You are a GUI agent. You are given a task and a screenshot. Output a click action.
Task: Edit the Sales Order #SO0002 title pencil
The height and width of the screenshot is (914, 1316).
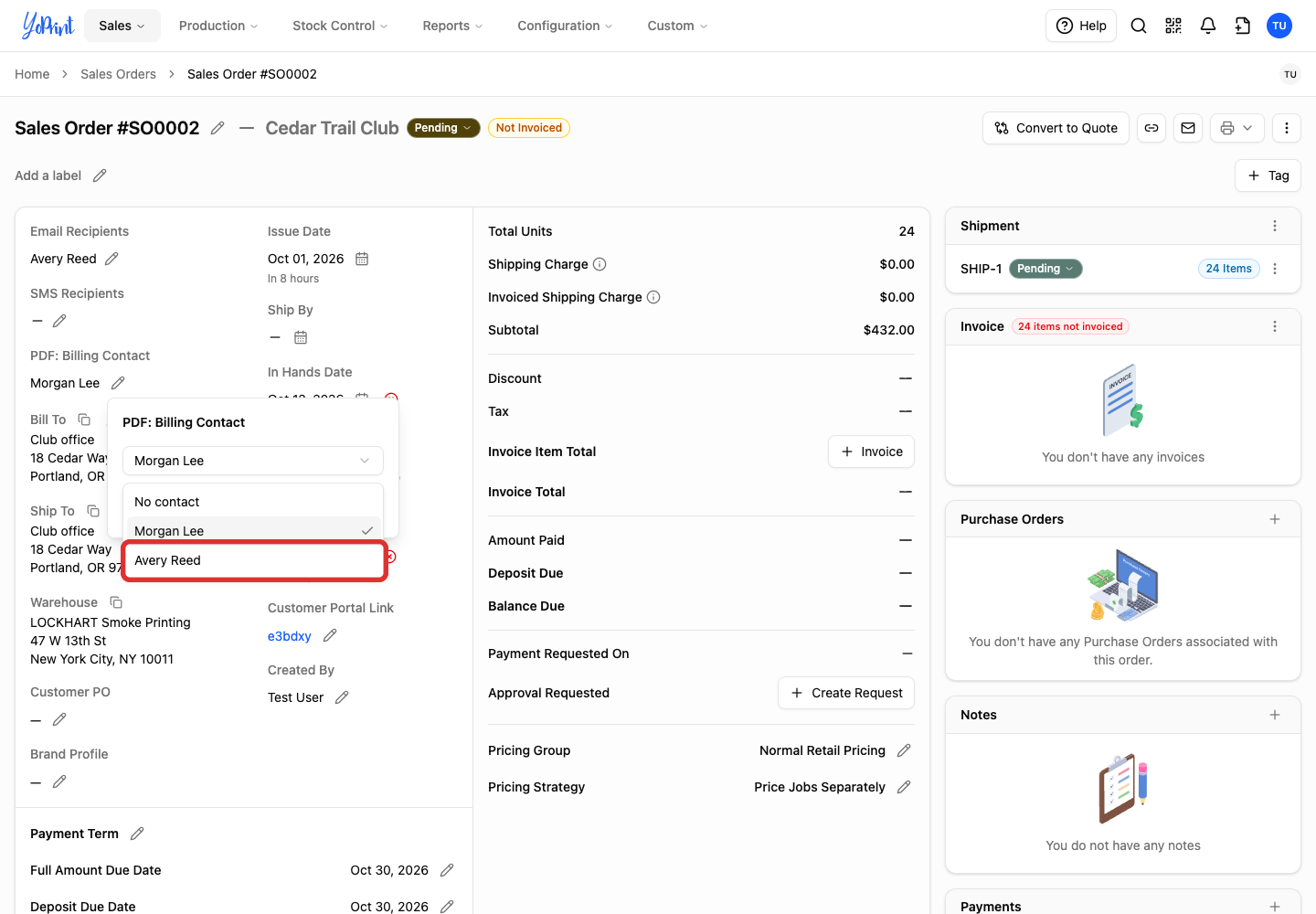[218, 128]
